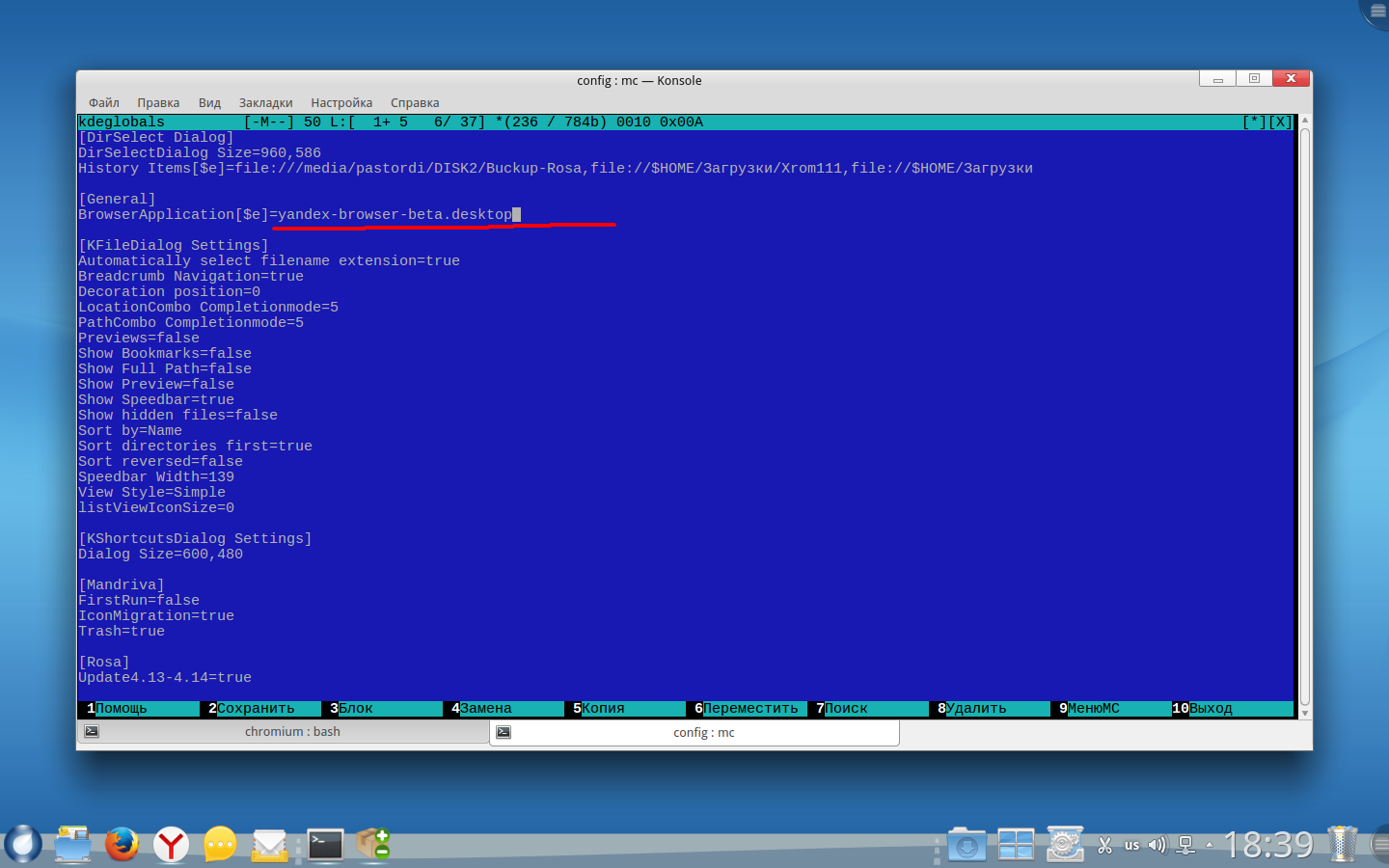Open the volume control tray icon
This screenshot has height=868, width=1389.
coord(1157,846)
